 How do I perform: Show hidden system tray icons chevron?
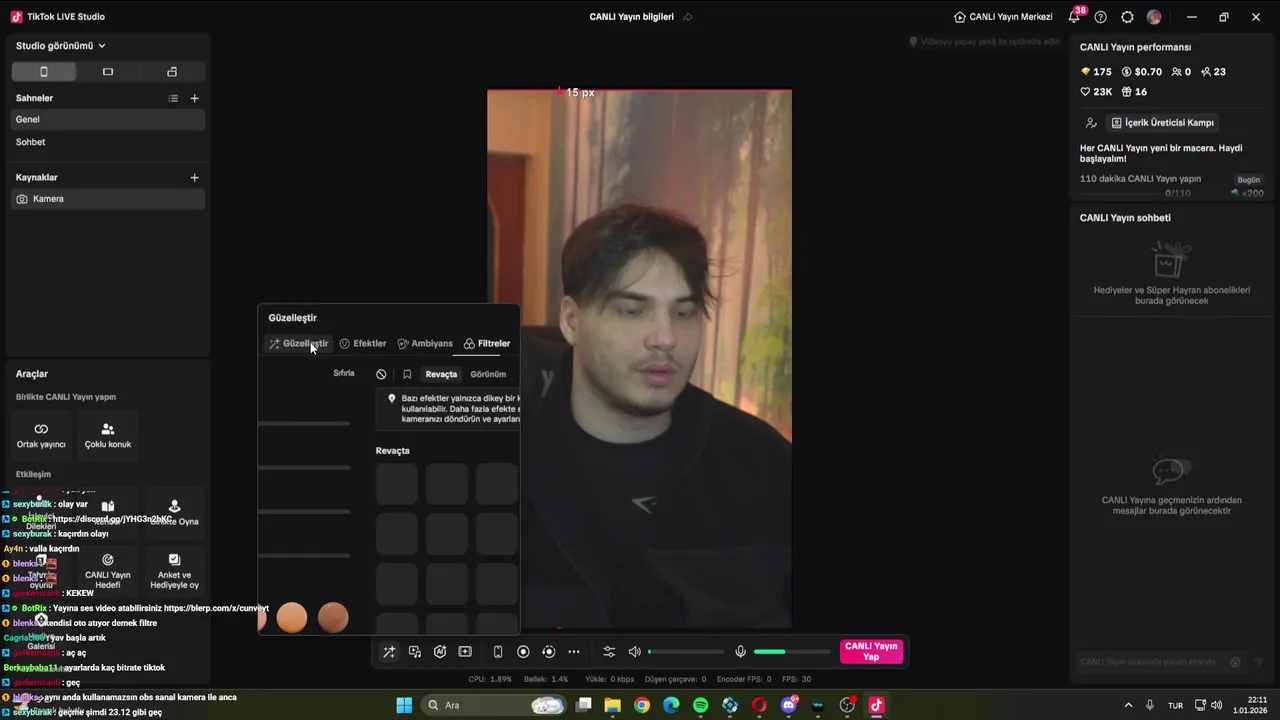click(x=1129, y=705)
